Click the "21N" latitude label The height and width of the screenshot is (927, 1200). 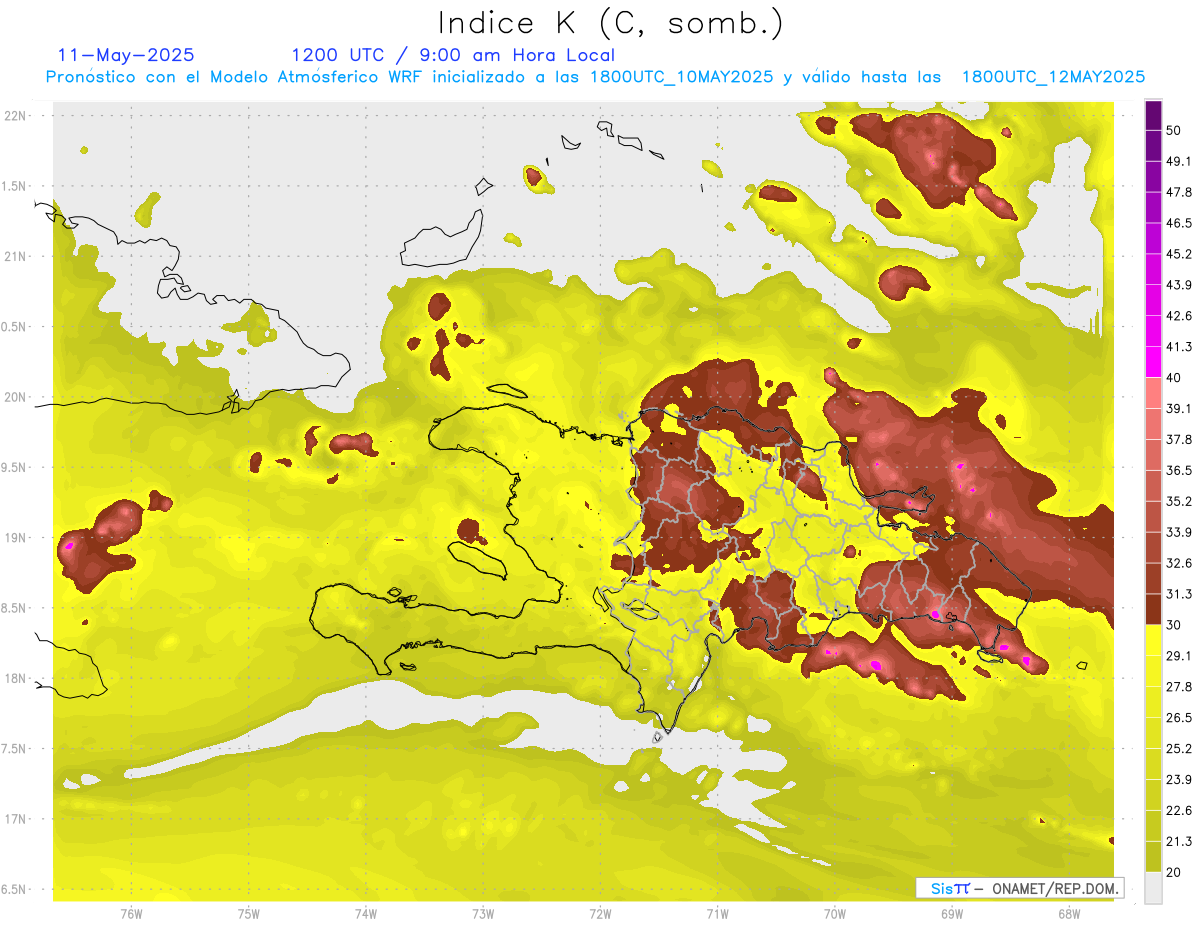pyautogui.click(x=17, y=256)
